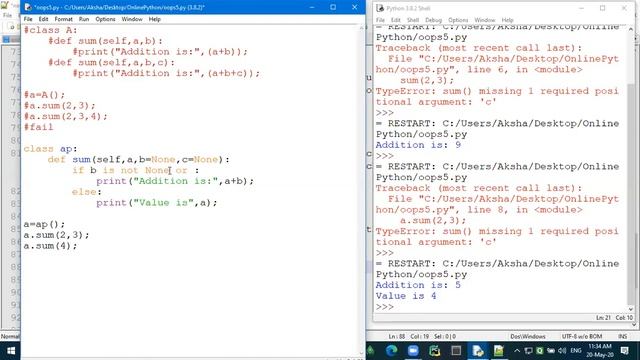Screen dimensions: 640x360
Task: Click 'Value is 4' output in shell
Action: [x=406, y=296]
